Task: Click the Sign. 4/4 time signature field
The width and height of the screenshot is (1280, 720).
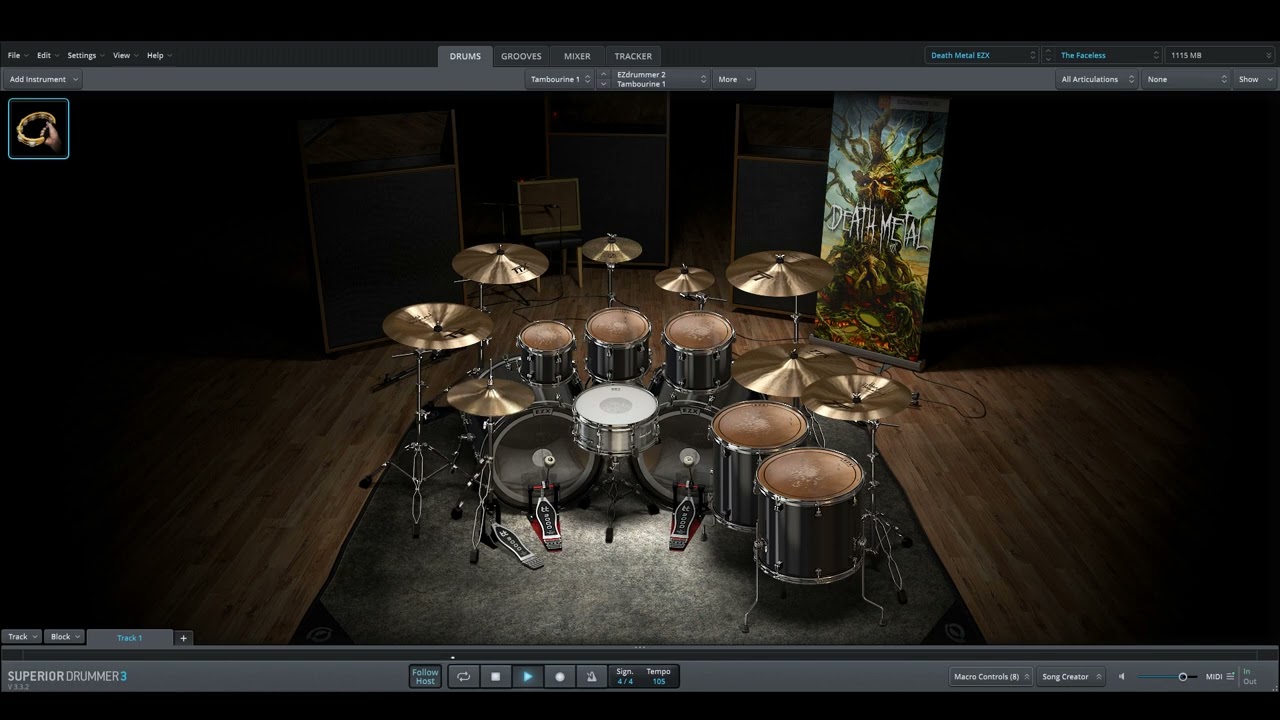Action: (x=625, y=677)
